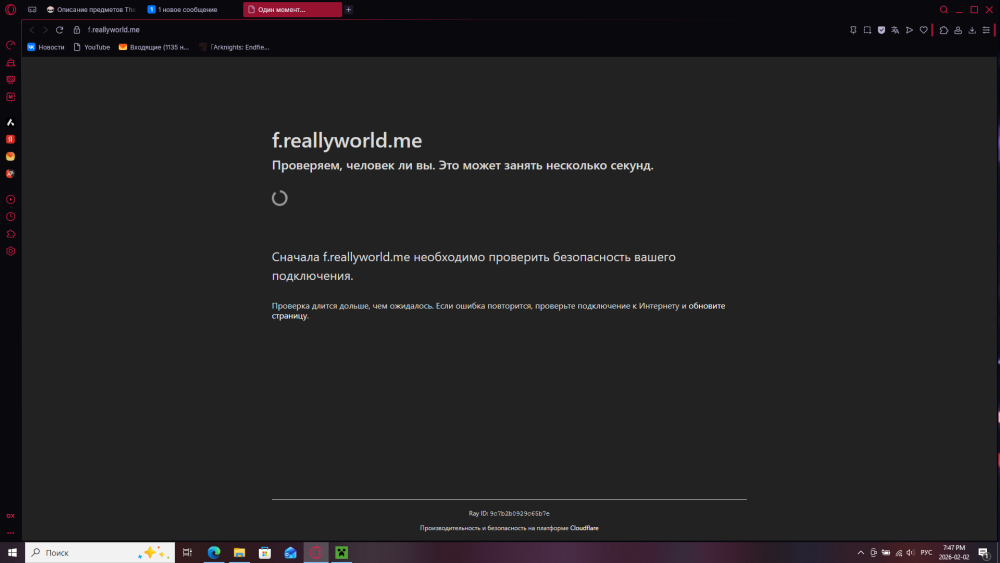The width and height of the screenshot is (1000, 563).
Task: Show hidden system tray icons chevron
Action: [860, 553]
